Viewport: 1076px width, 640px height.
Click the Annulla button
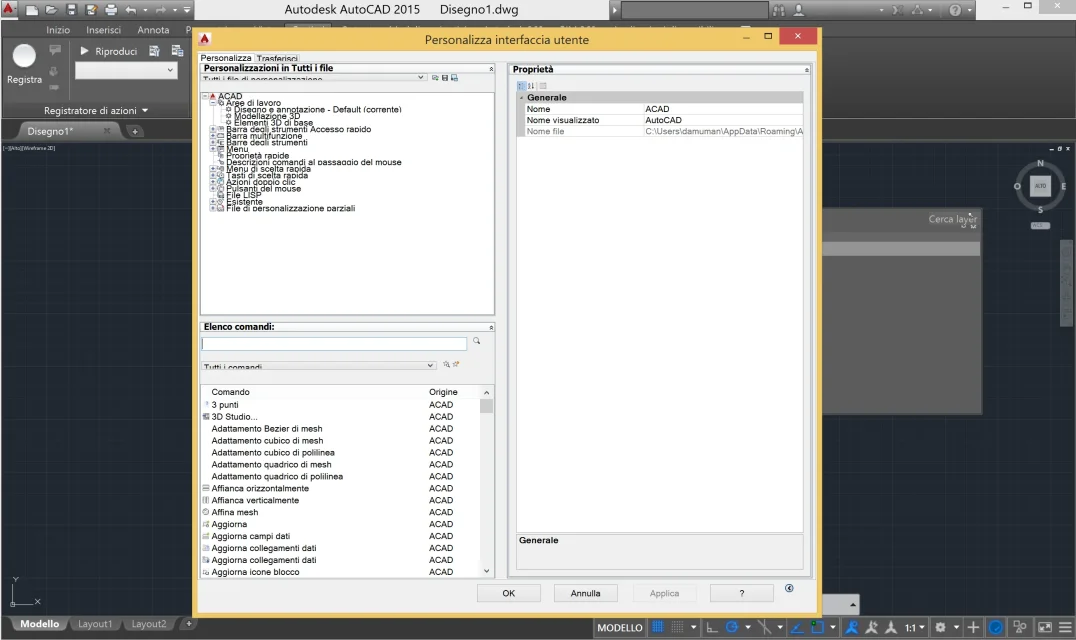click(585, 593)
